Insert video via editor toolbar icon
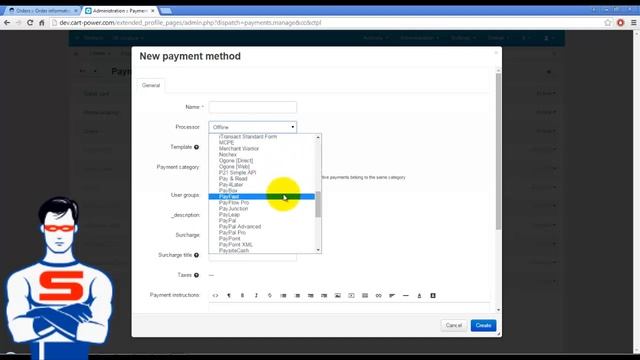This screenshot has height=360, width=640. click(x=351, y=296)
